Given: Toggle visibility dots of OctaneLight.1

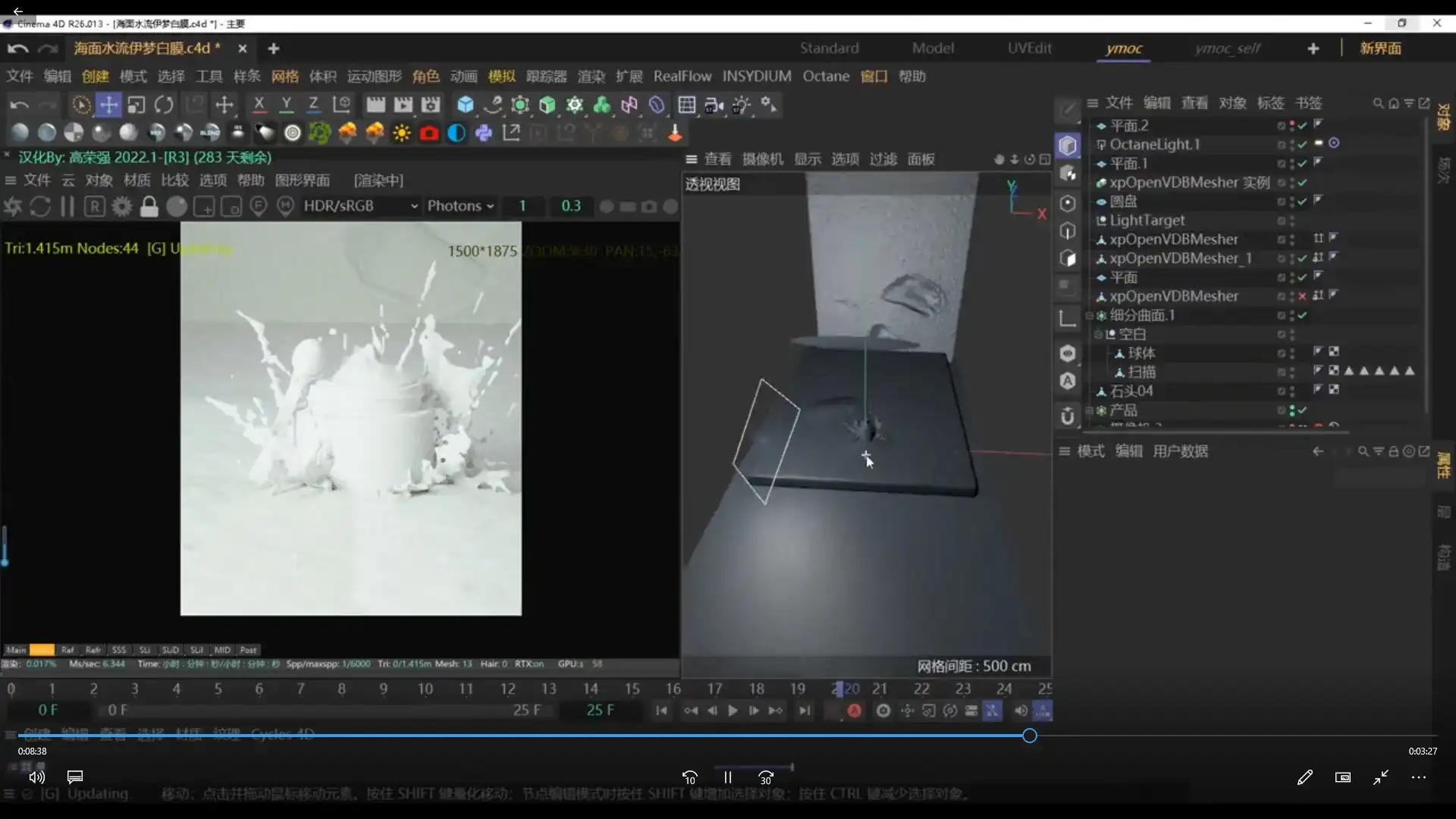Looking at the screenshot, I should point(1291,144).
